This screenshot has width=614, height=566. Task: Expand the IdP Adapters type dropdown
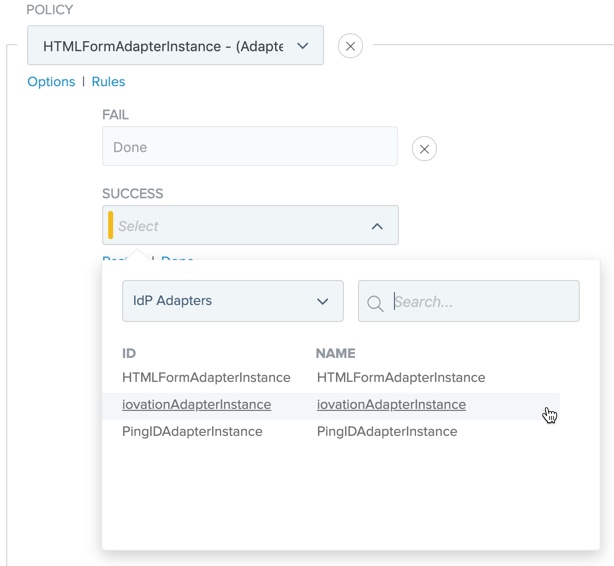[x=232, y=301]
